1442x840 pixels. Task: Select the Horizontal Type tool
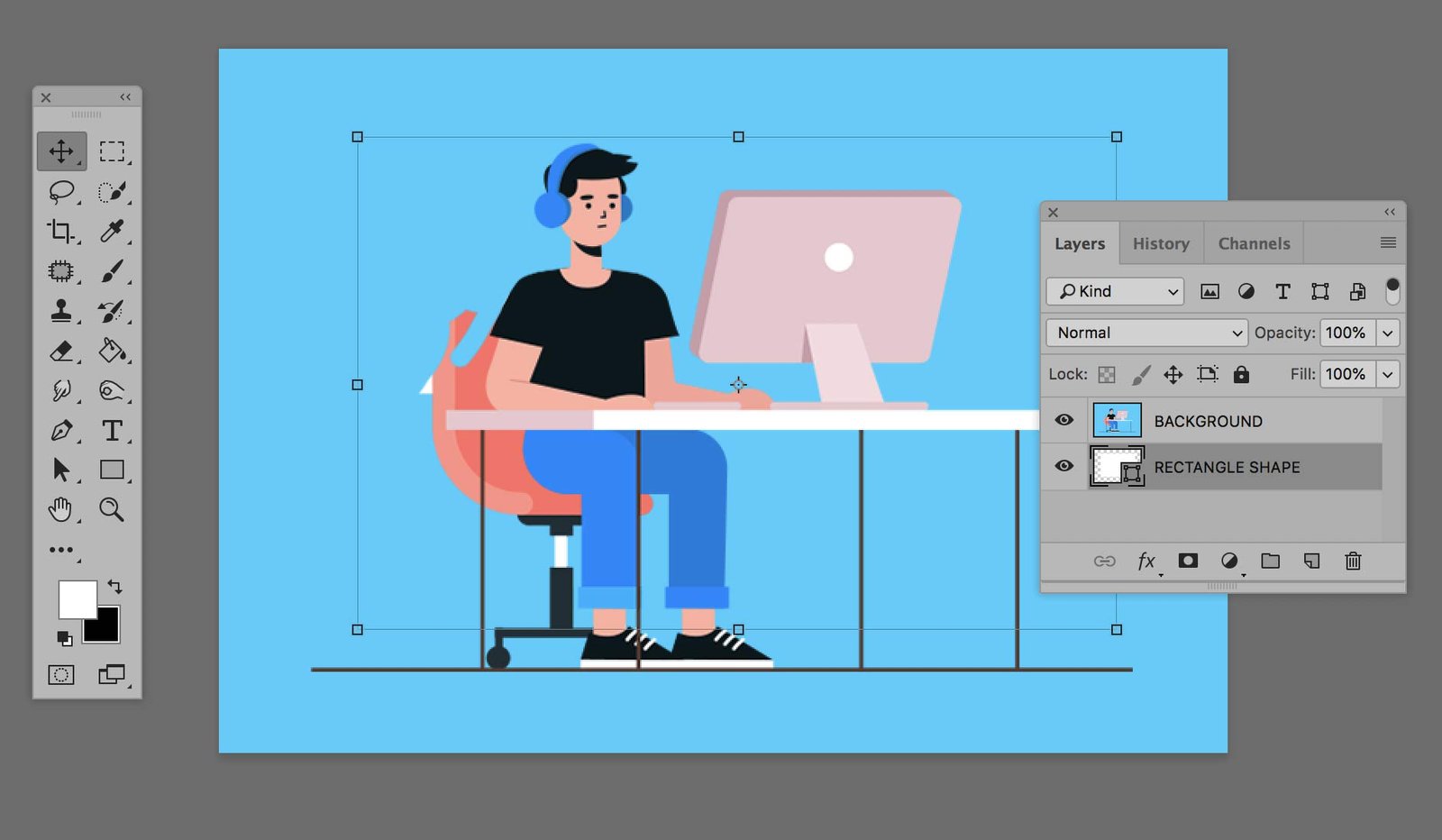pyautogui.click(x=114, y=431)
